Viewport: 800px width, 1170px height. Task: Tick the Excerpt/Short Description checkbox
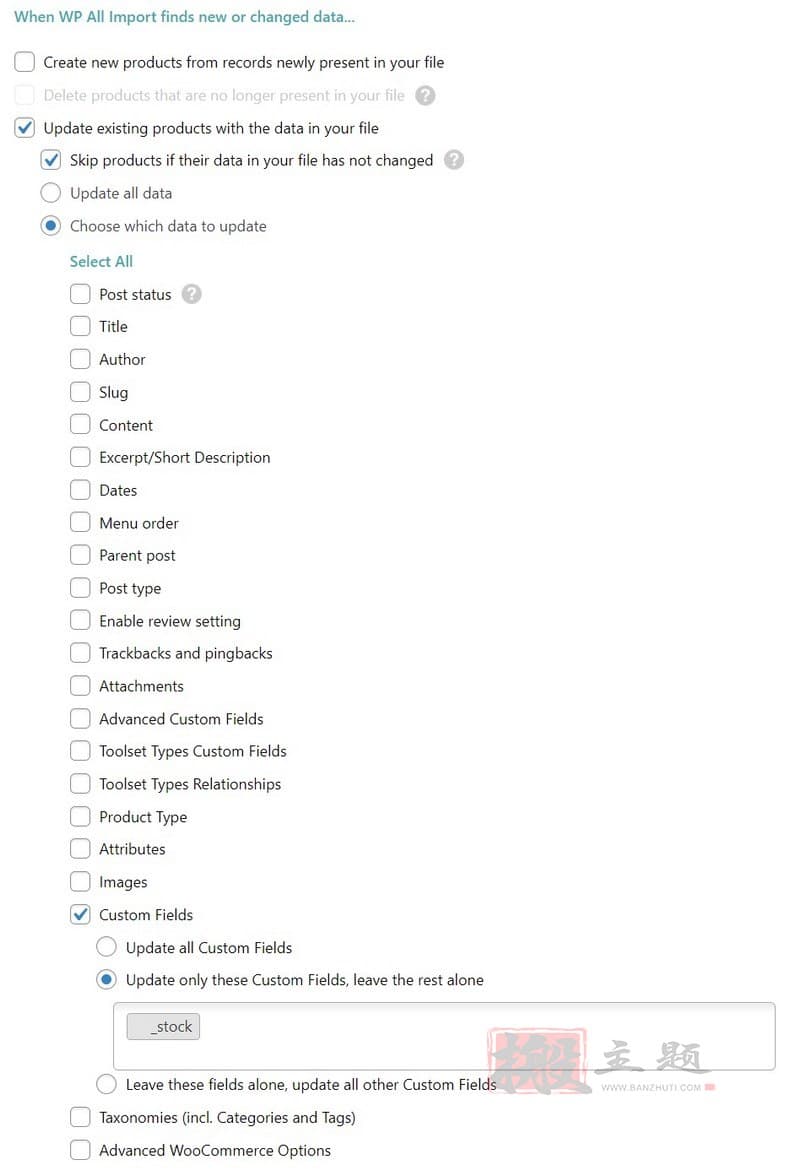[80, 457]
